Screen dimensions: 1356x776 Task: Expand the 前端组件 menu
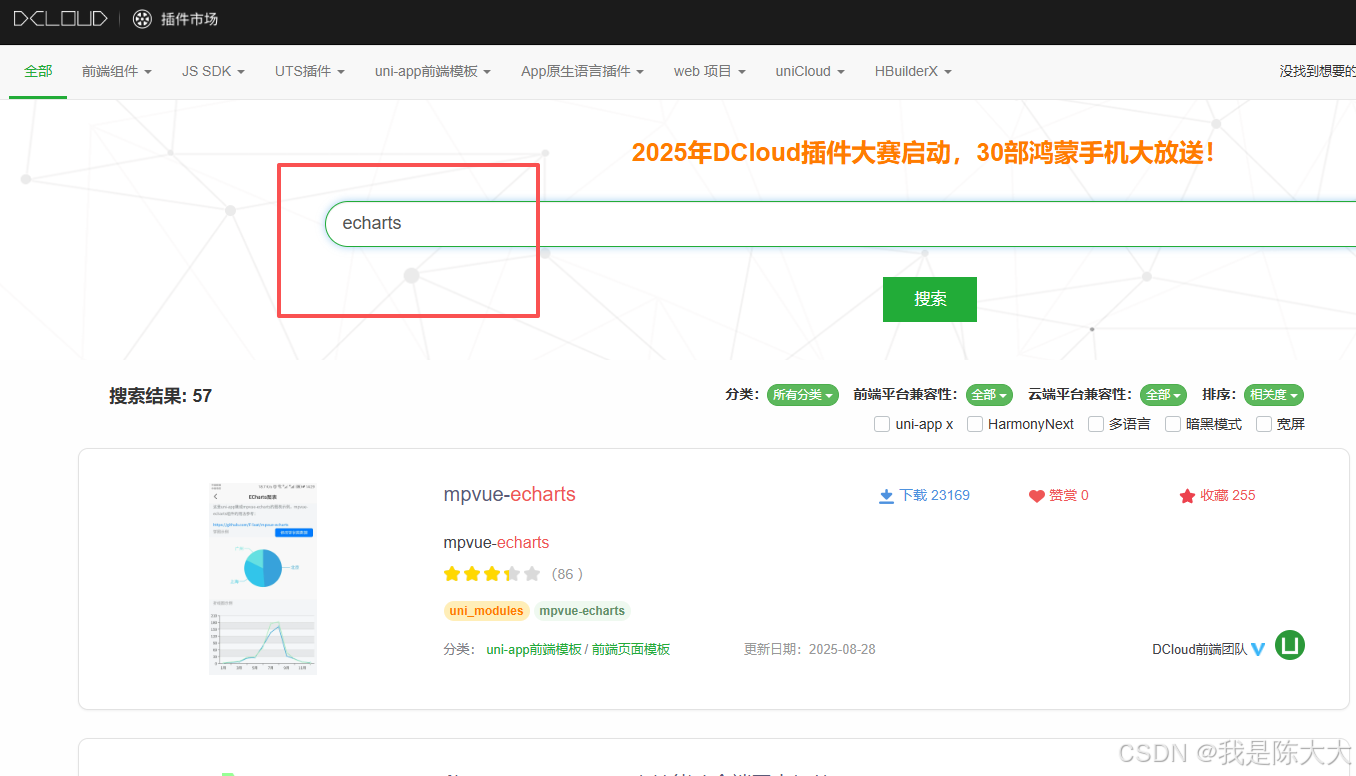117,72
